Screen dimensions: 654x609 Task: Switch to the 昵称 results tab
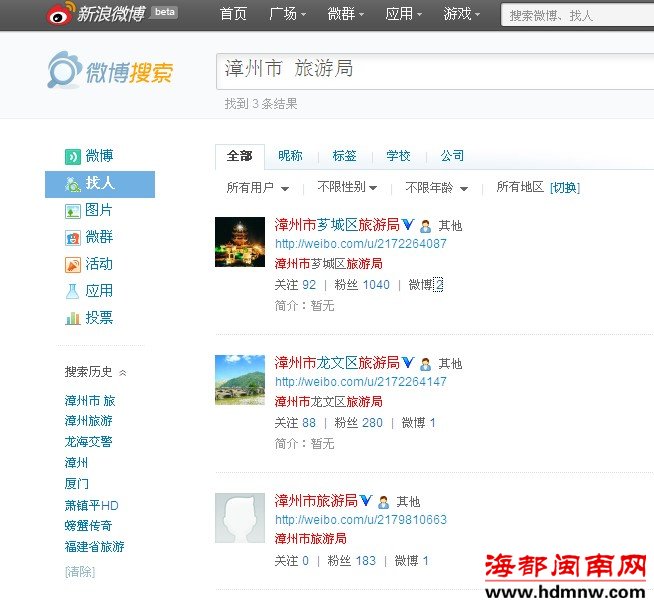290,156
